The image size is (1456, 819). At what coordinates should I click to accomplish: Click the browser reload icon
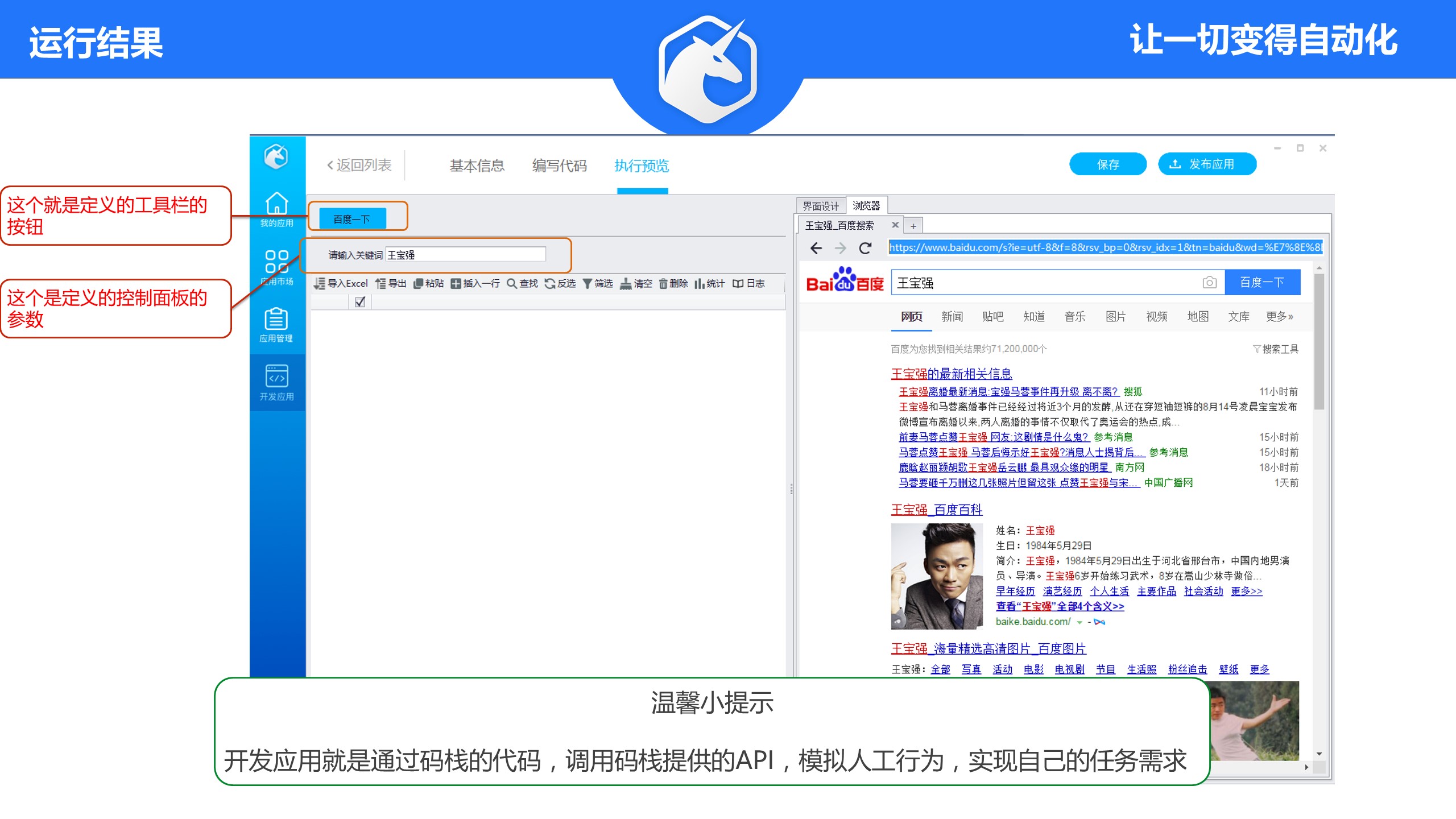click(865, 248)
